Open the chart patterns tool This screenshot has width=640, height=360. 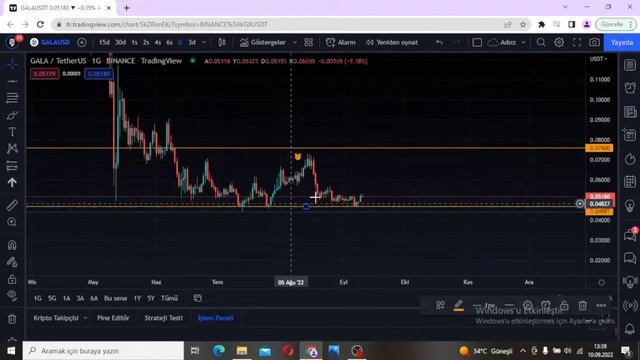click(12, 149)
